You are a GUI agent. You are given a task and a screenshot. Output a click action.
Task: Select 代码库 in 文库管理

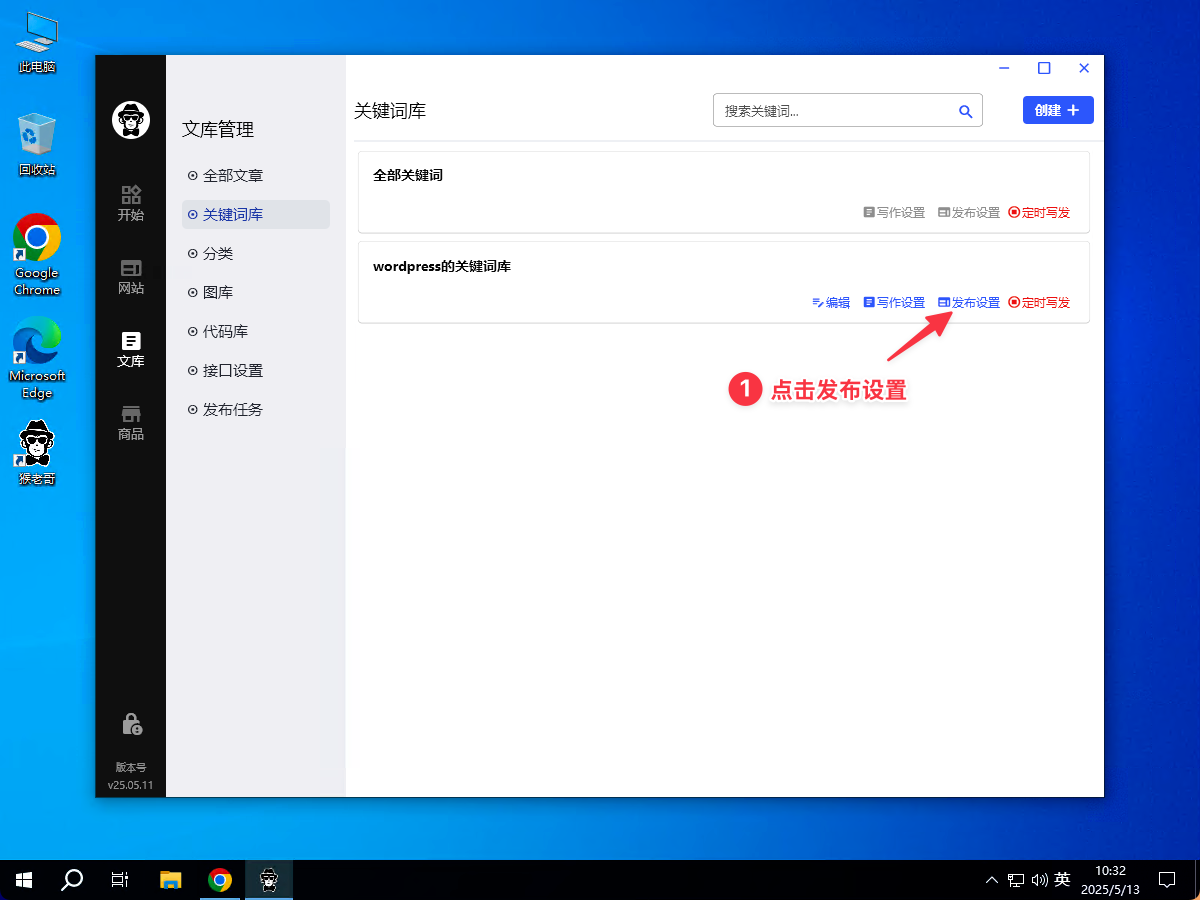pos(255,331)
